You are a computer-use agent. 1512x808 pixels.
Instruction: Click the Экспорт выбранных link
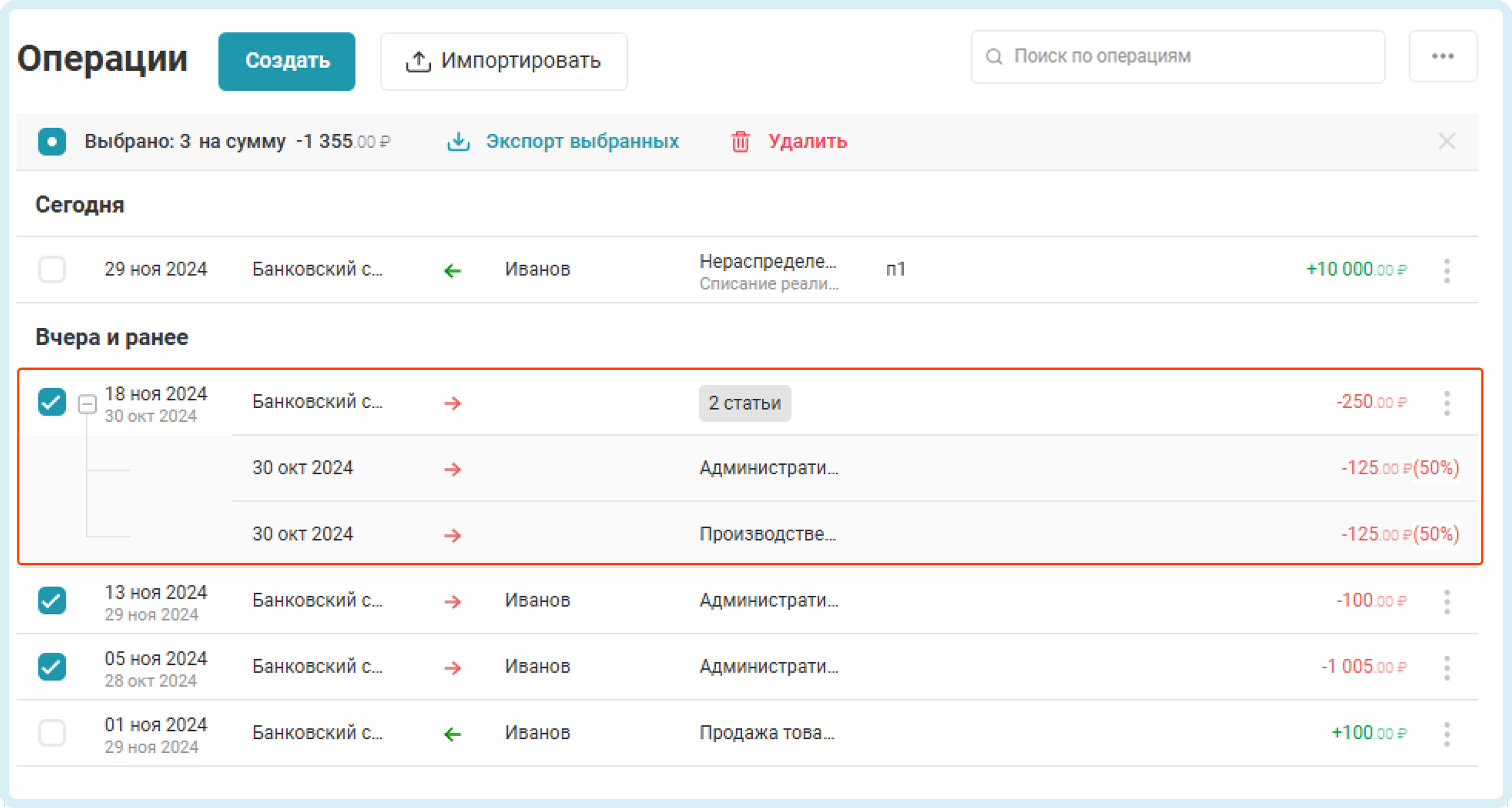[582, 141]
